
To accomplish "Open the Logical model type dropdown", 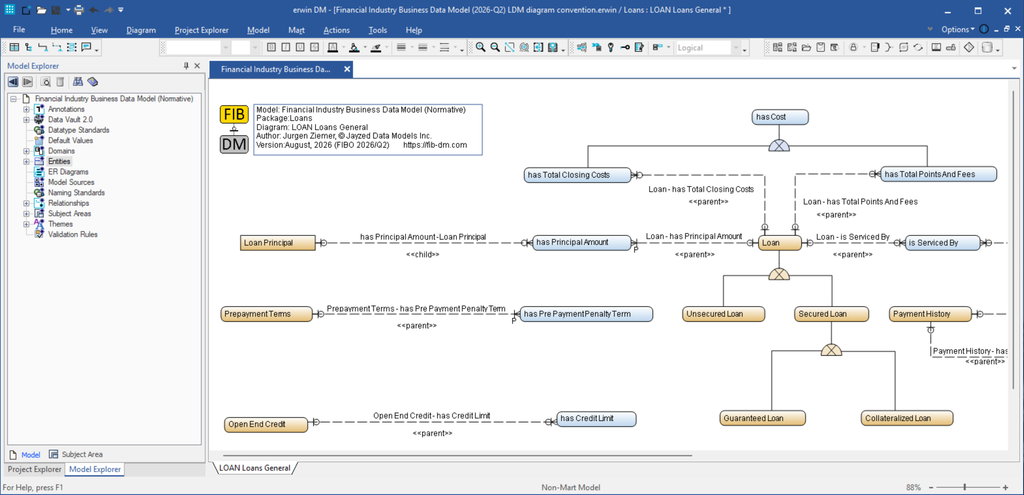I will pos(737,48).
